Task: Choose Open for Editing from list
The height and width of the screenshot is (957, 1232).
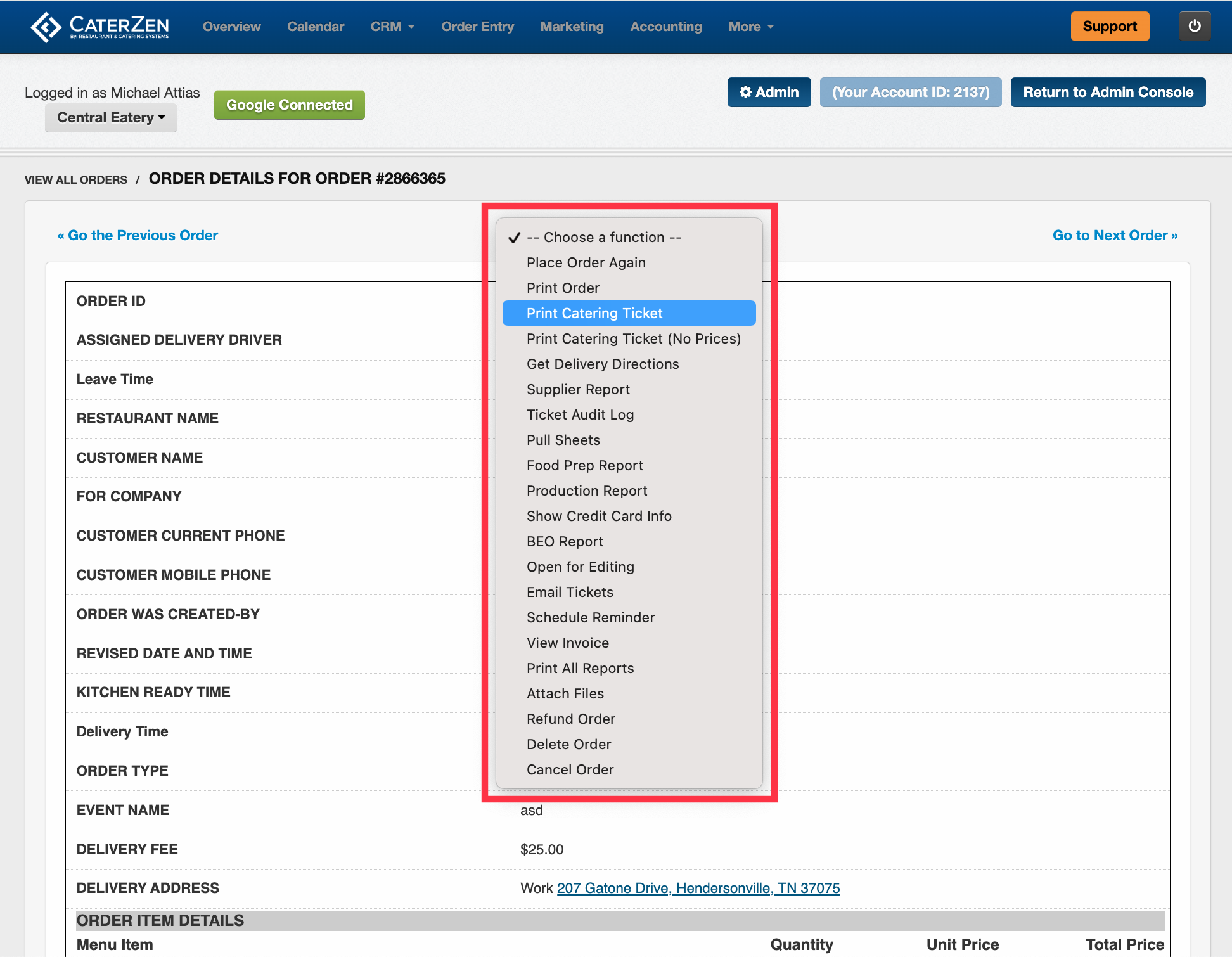Action: coord(580,567)
